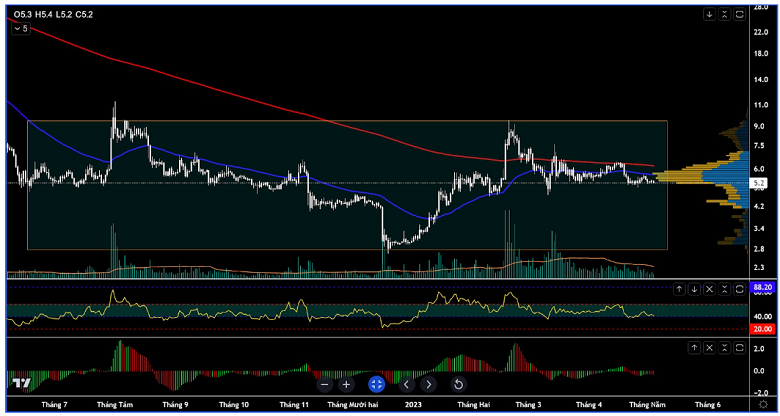This screenshot has width=780, height=416.
Task: Collapse the main price chart pane
Action: (724, 14)
